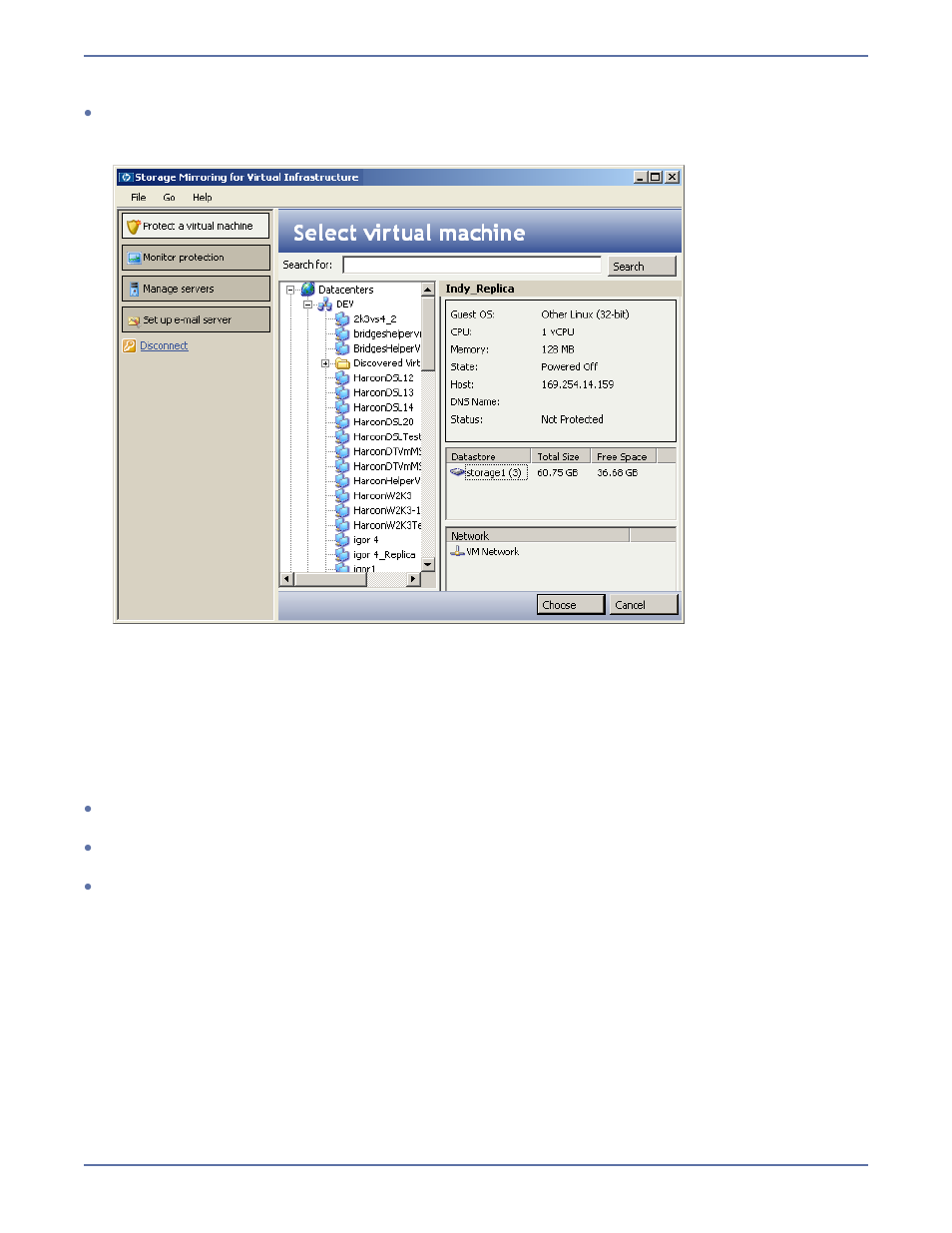
Task: Expand the Discovered Virt folder node
Action: (x=325, y=363)
